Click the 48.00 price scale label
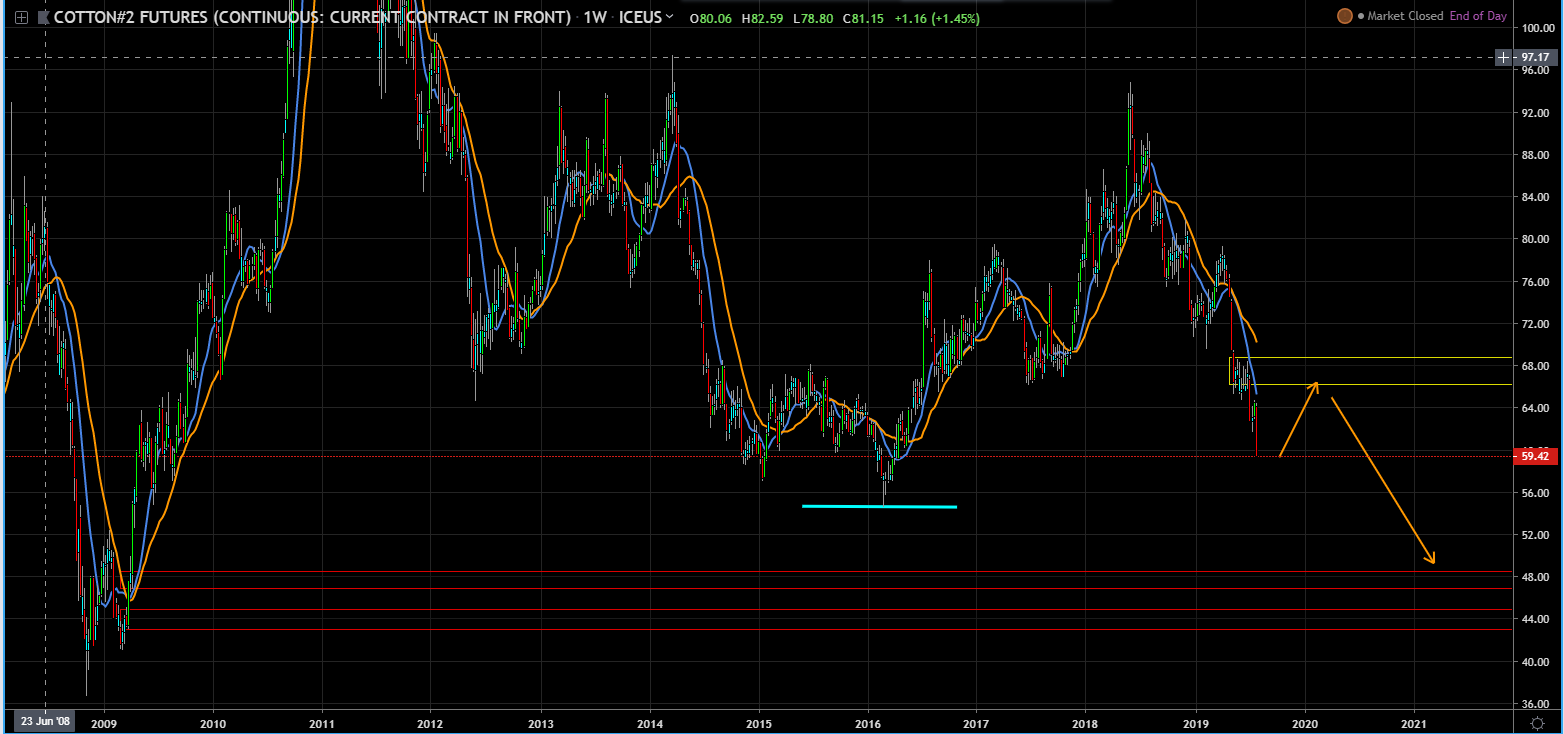This screenshot has width=1564, height=734. click(1534, 577)
